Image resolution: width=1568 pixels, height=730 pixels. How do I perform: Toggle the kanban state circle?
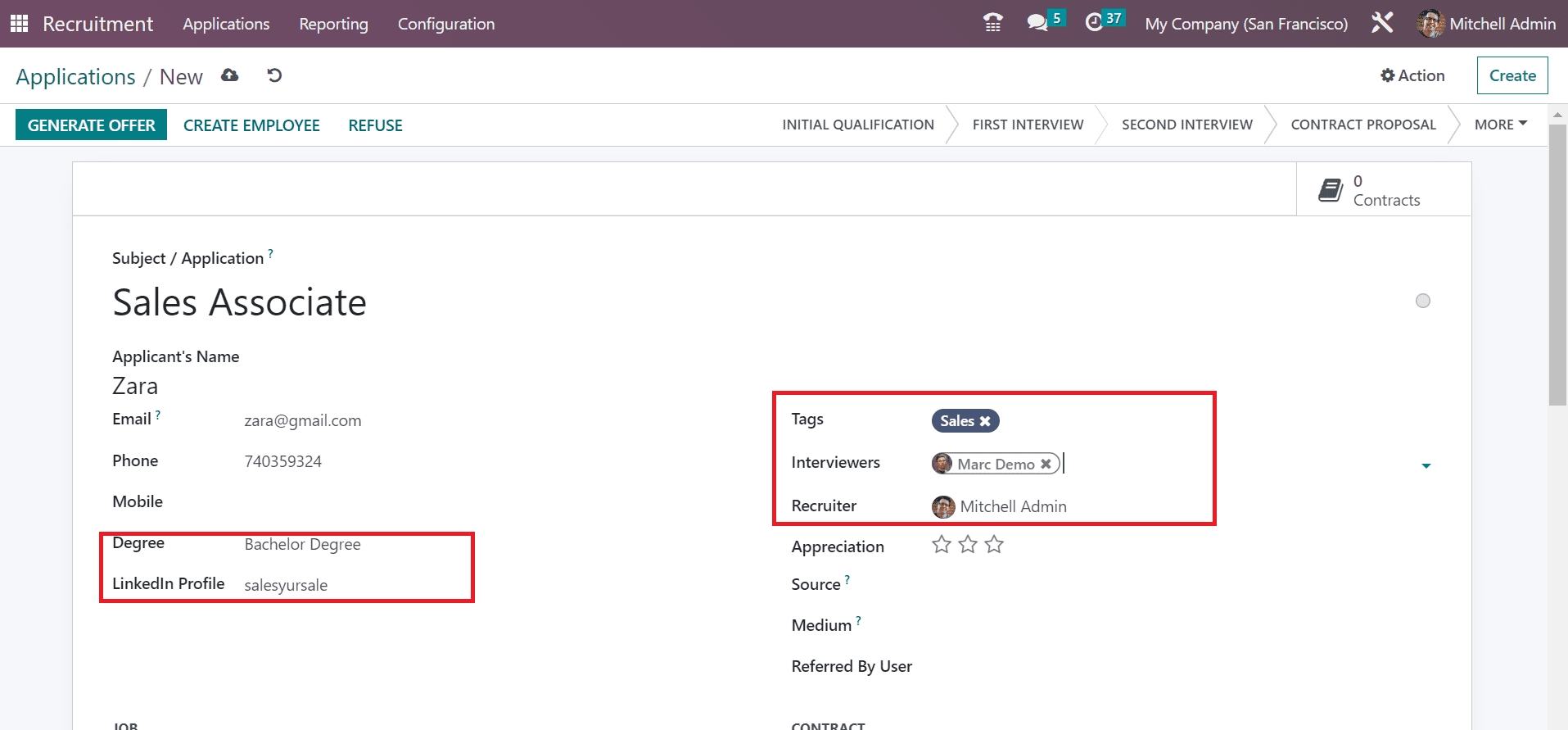(1423, 301)
